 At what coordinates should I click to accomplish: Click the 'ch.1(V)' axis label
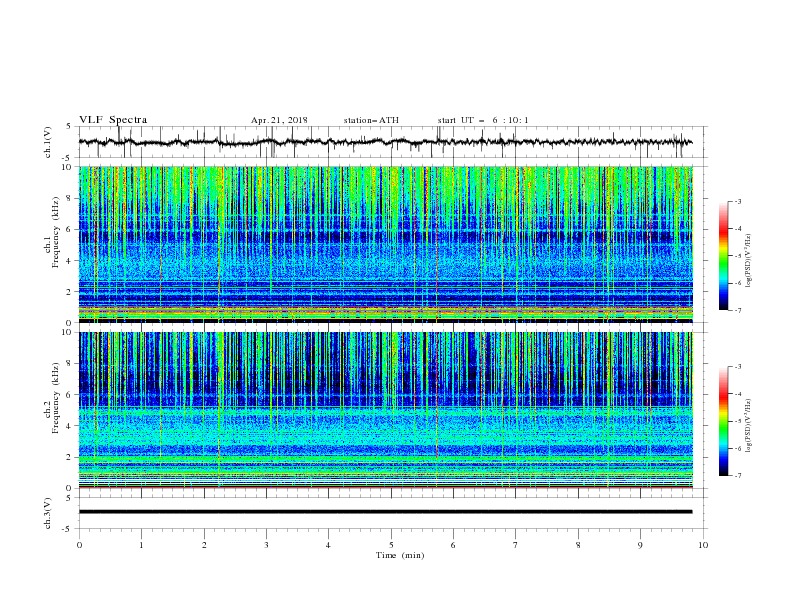point(48,142)
